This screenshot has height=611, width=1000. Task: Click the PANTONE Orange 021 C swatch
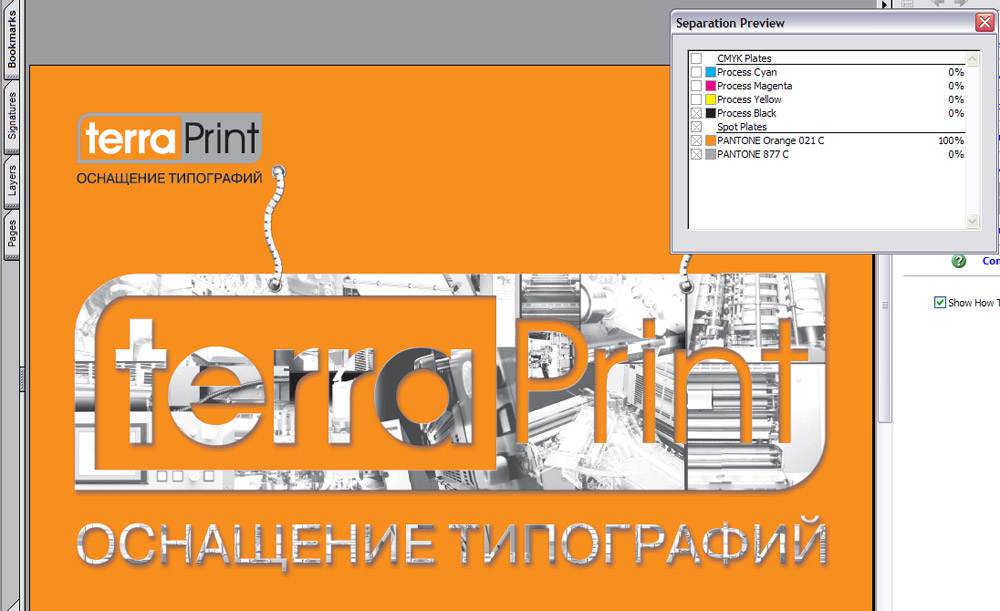(710, 141)
